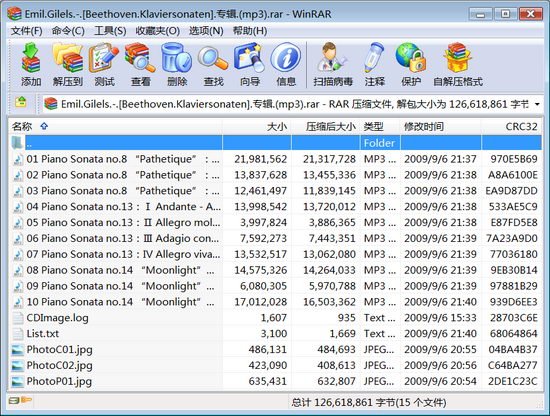Sort by the 修改时间 column header
550x416 pixels.
pos(441,127)
